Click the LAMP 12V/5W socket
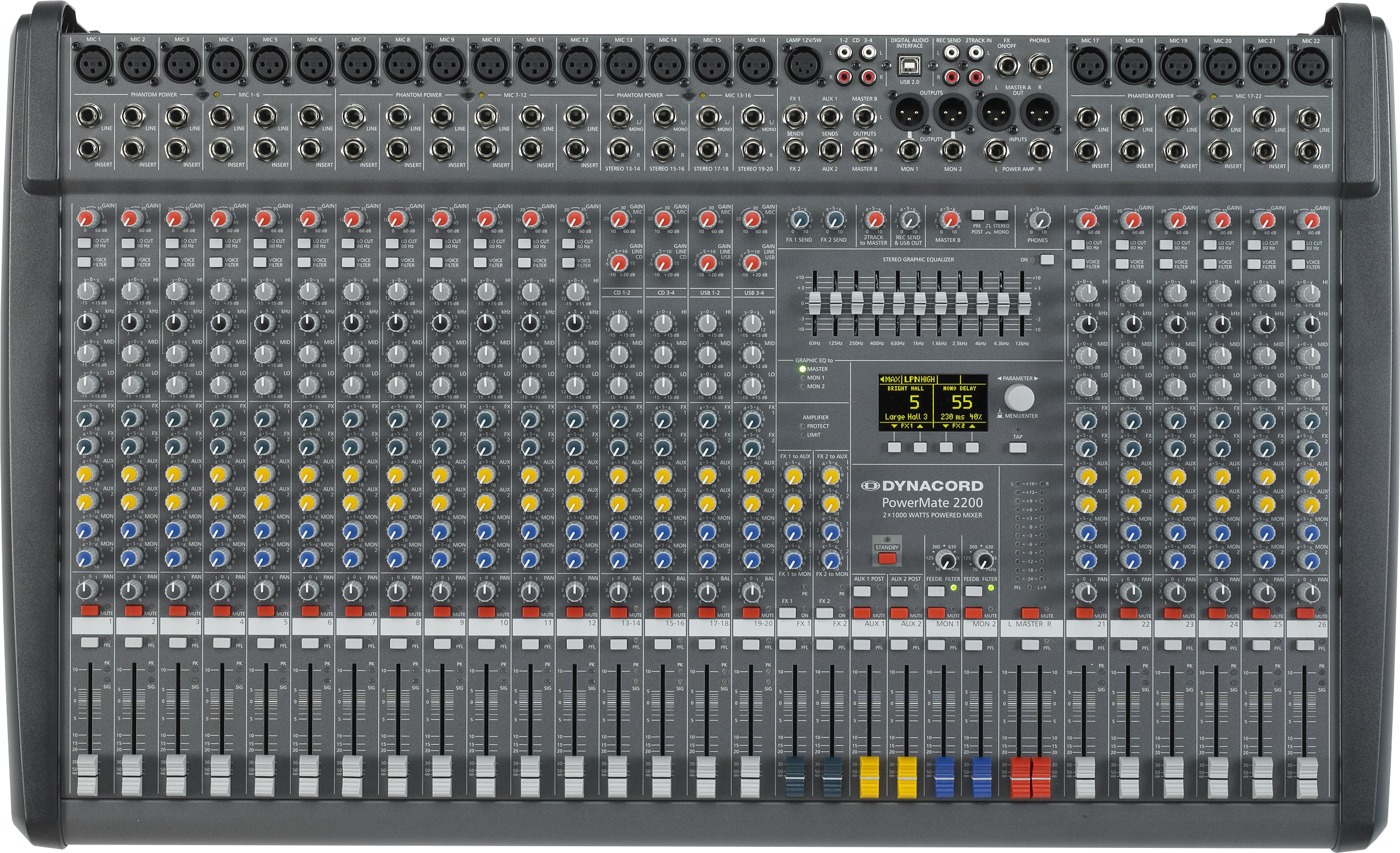The height and width of the screenshot is (853, 1400). coord(803,64)
